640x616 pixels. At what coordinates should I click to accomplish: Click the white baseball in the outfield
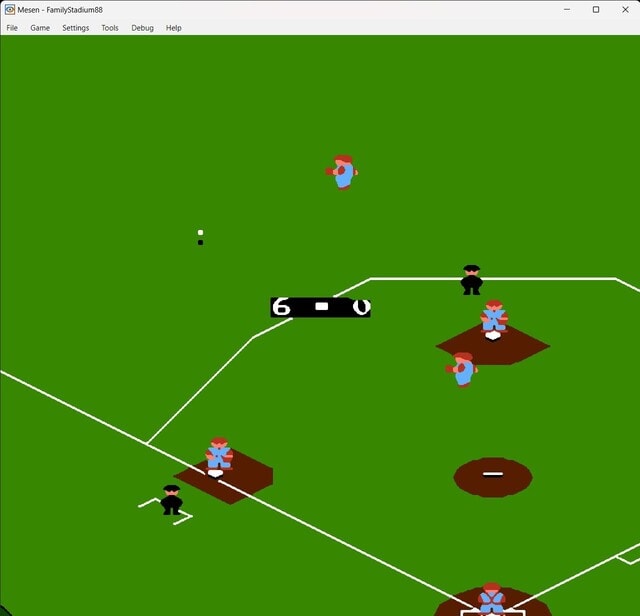200,232
